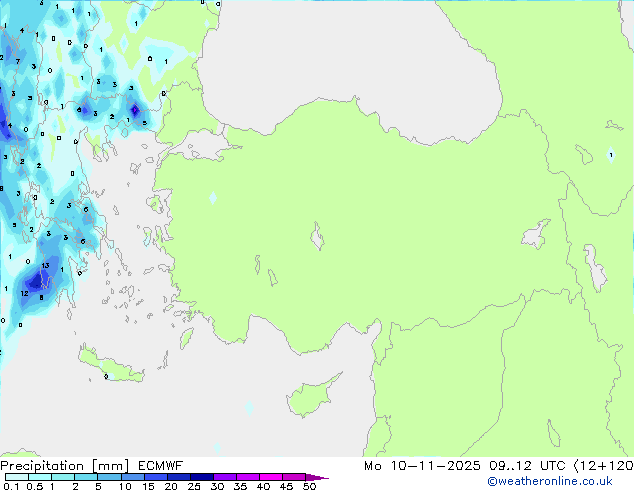Click the 15–20 mm legend color box
The image size is (634, 490).
pyautogui.click(x=155, y=477)
